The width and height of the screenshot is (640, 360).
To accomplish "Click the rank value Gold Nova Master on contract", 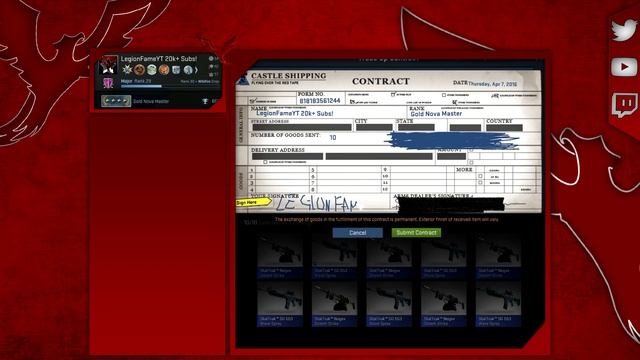I will pyautogui.click(x=436, y=114).
